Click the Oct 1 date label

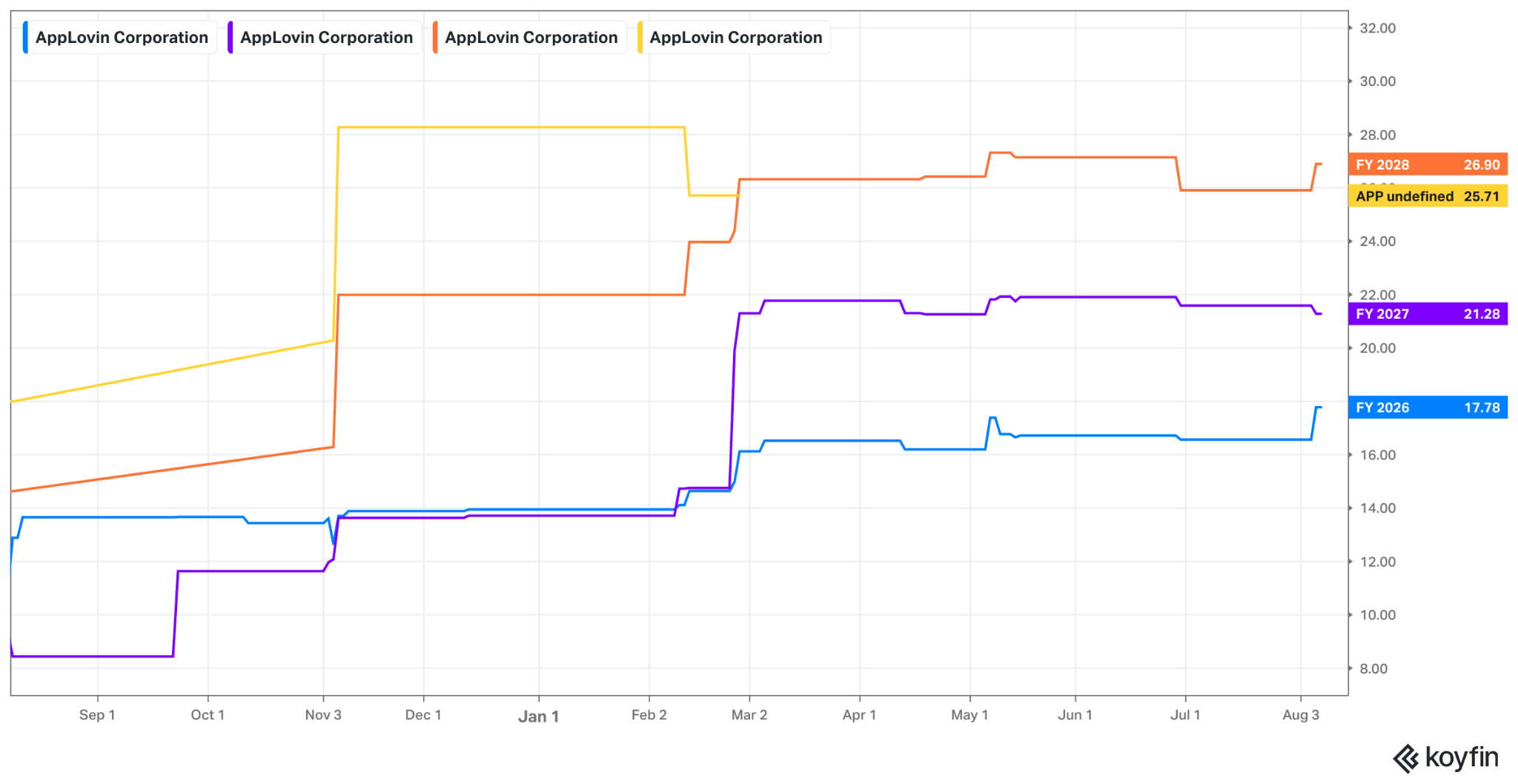click(x=208, y=715)
